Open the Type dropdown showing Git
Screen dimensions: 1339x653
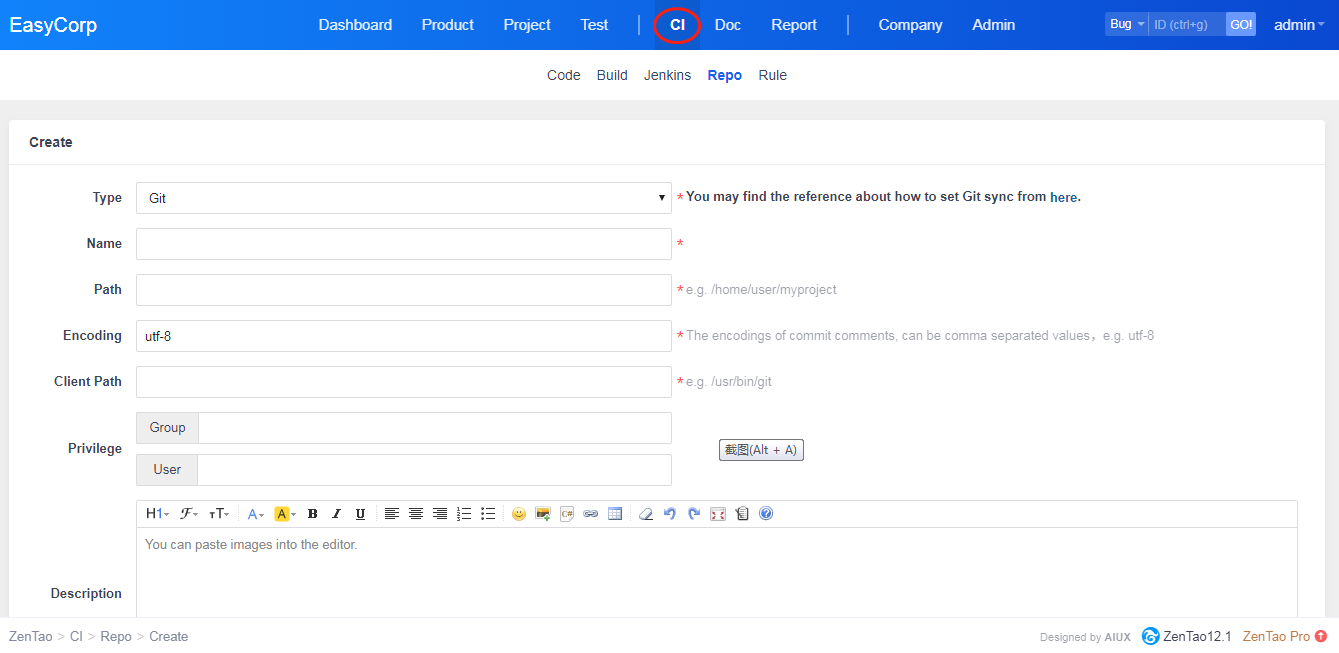pos(403,198)
